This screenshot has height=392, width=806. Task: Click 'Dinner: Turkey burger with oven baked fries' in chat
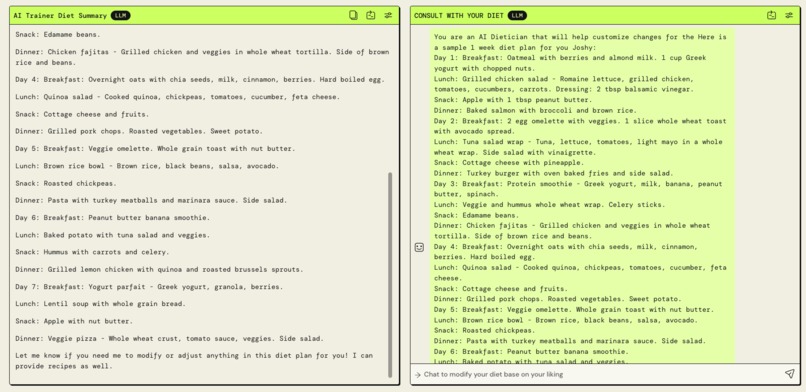tap(554, 174)
